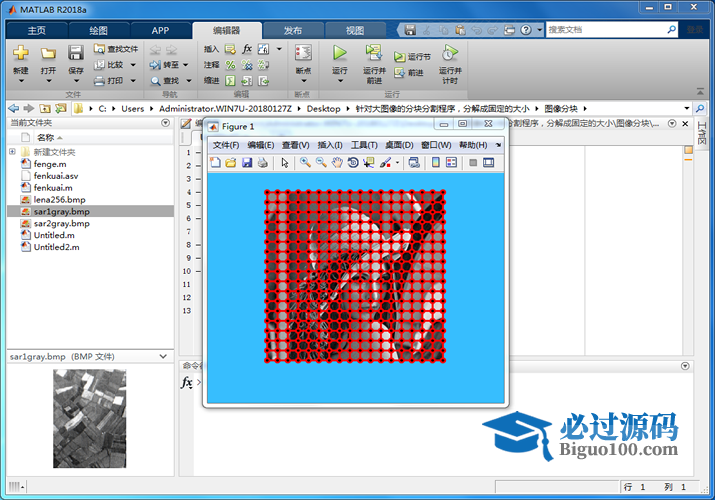715x500 pixels.
Task: Switch to the View (视图) tab
Action: click(355, 31)
